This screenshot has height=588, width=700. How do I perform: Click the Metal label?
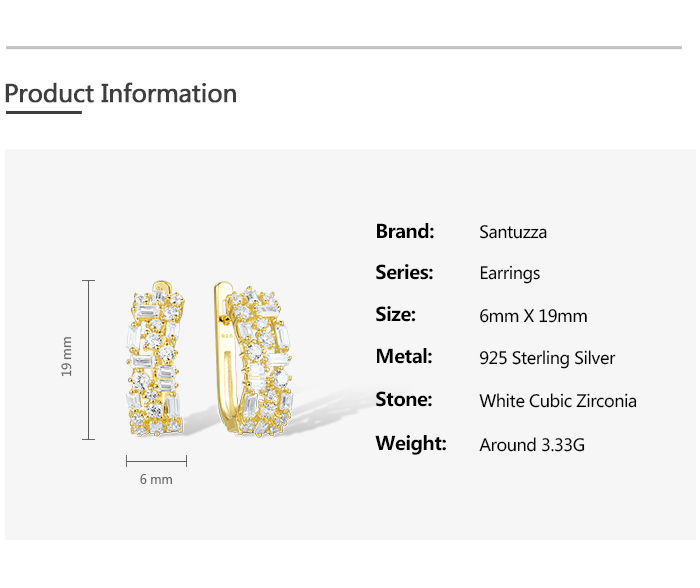pyautogui.click(x=404, y=356)
